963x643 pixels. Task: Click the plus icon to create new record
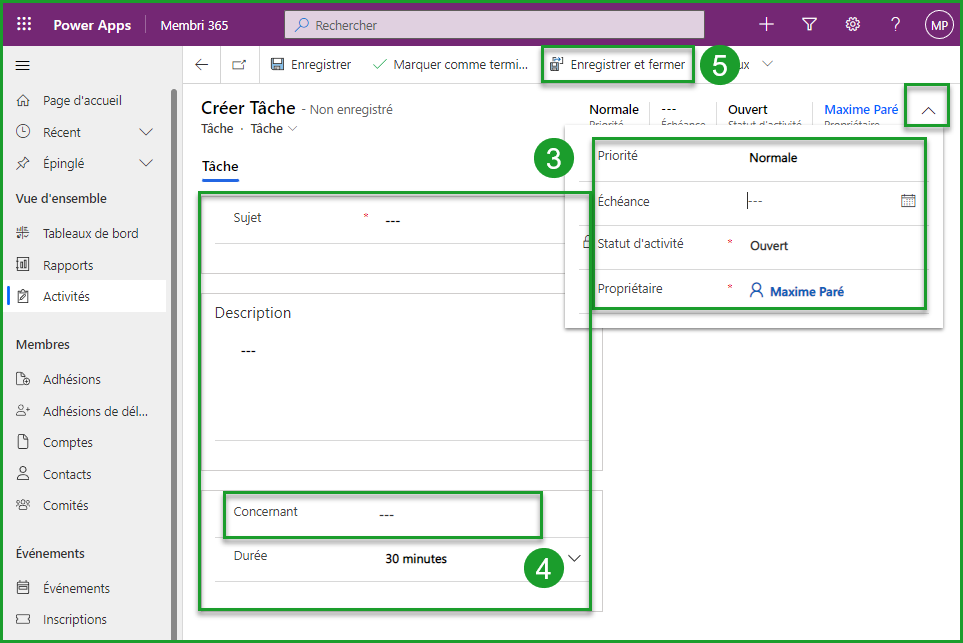coord(766,25)
